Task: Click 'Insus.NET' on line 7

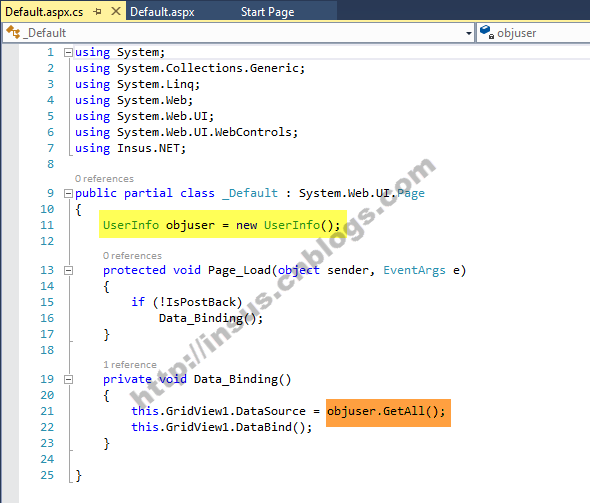Action: 148,148
